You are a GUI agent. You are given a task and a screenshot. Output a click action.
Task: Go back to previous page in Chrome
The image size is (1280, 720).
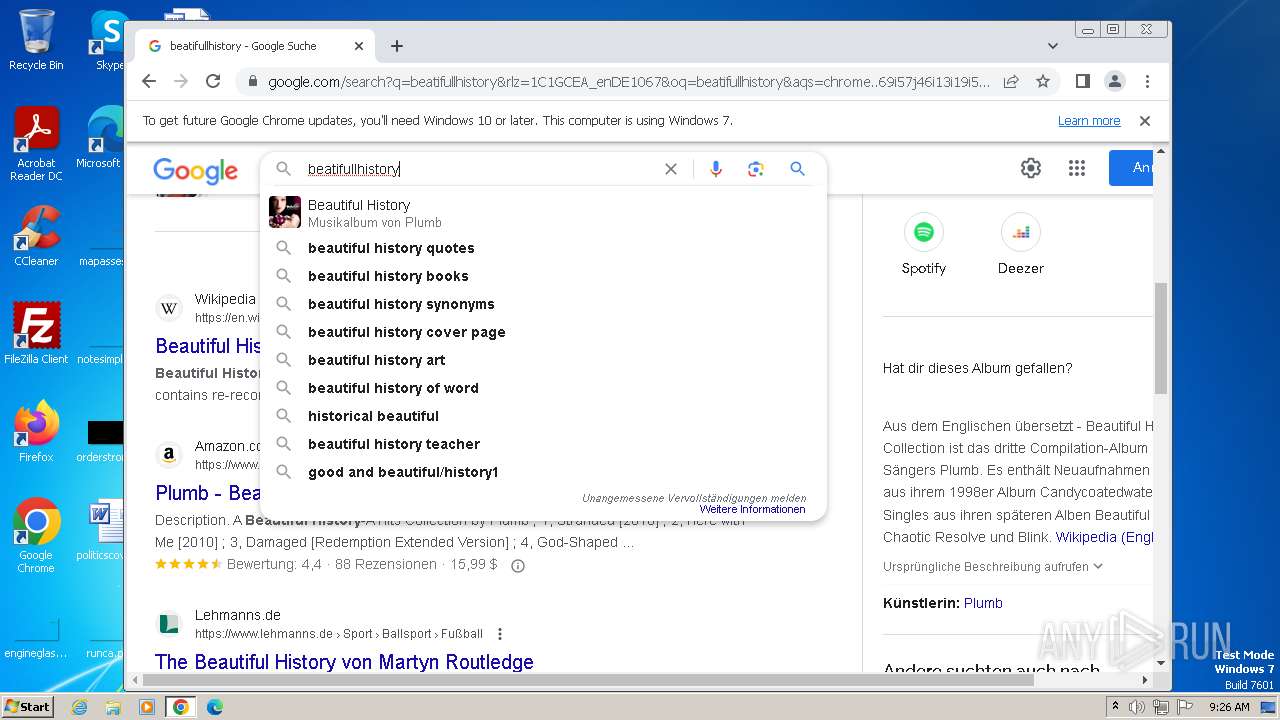pyautogui.click(x=149, y=81)
